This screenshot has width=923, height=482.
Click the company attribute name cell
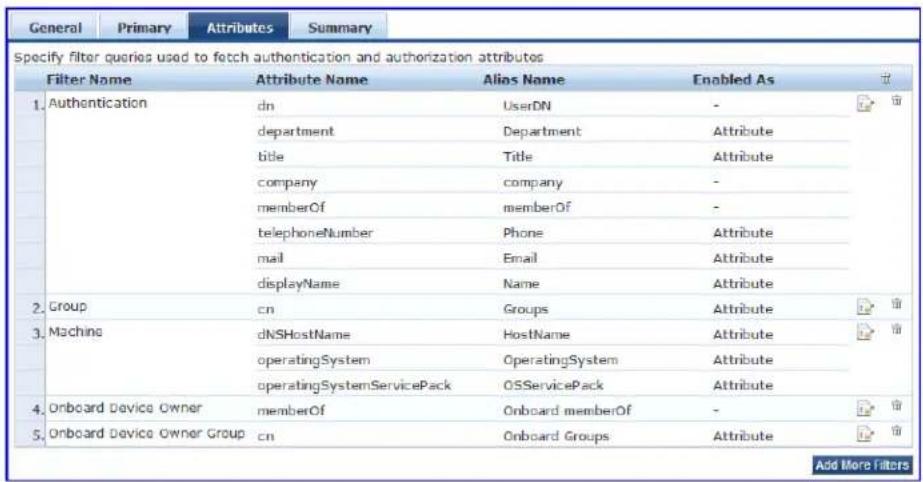287,182
